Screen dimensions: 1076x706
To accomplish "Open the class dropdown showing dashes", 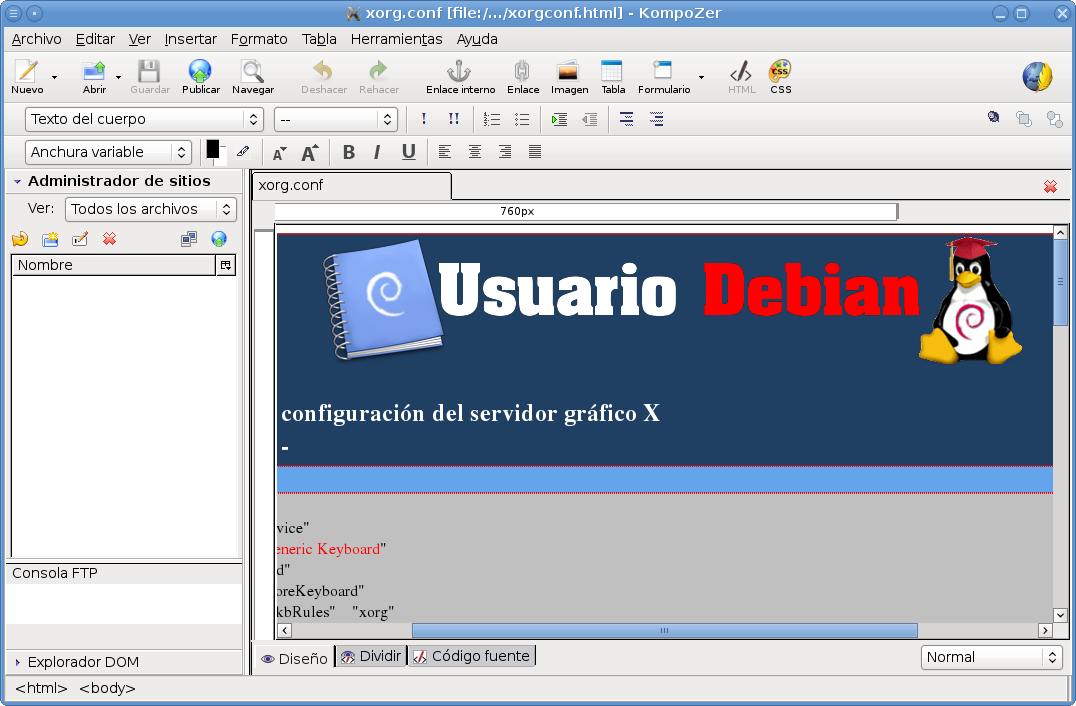I will [x=336, y=119].
